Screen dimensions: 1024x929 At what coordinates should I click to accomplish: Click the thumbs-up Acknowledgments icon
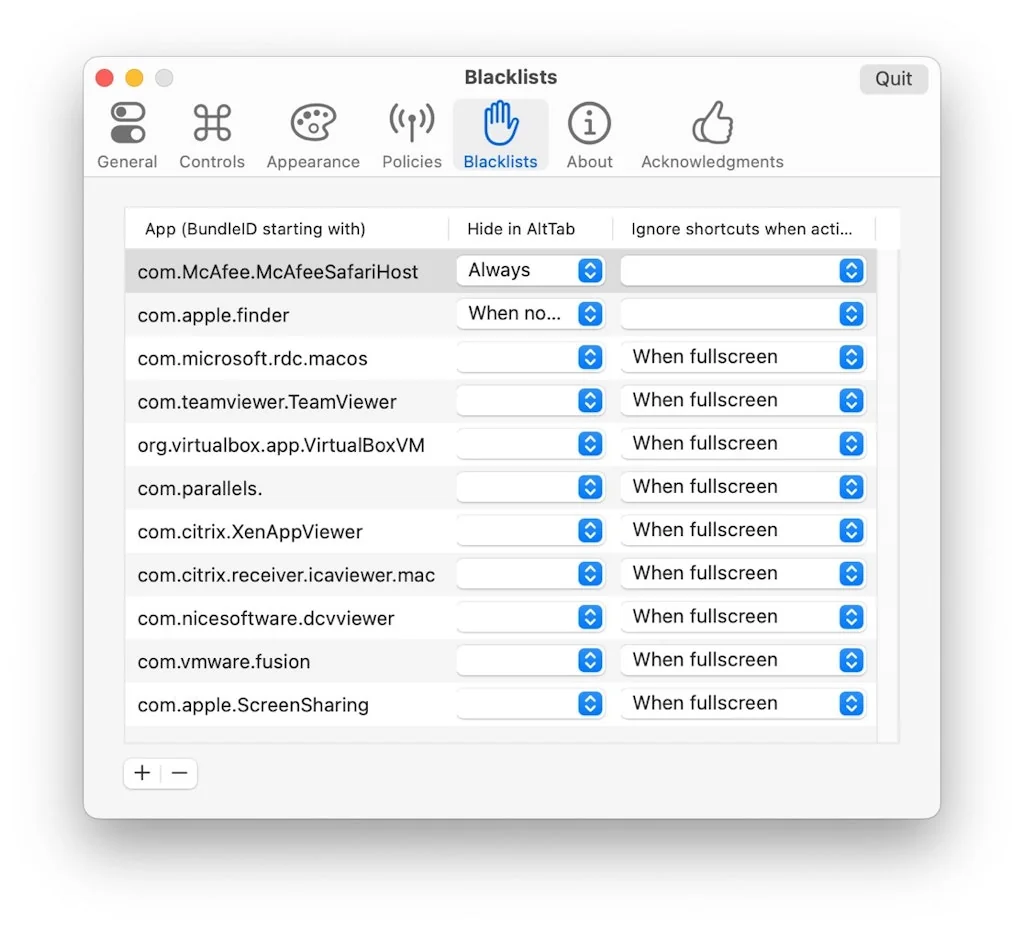tap(711, 122)
